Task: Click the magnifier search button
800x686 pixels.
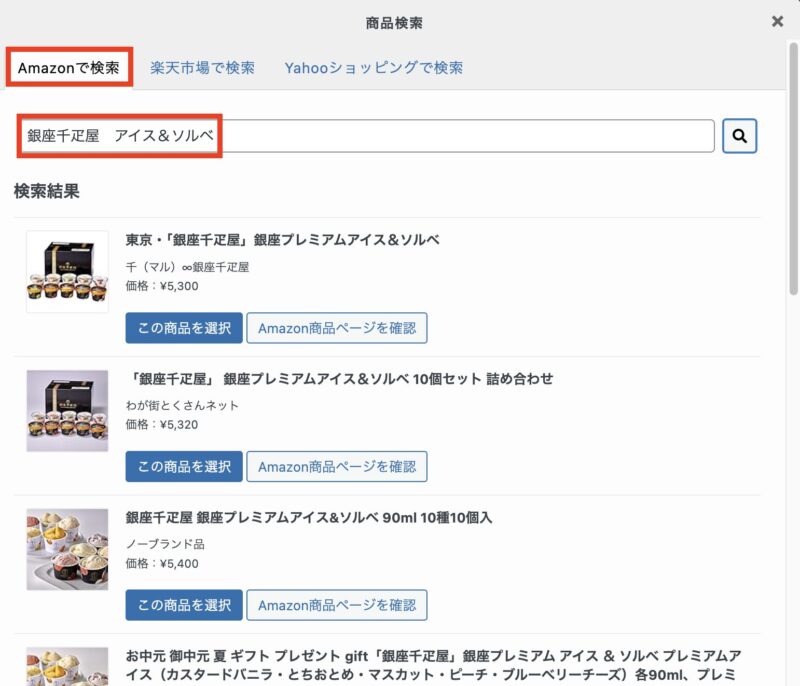Action: pyautogui.click(x=739, y=136)
